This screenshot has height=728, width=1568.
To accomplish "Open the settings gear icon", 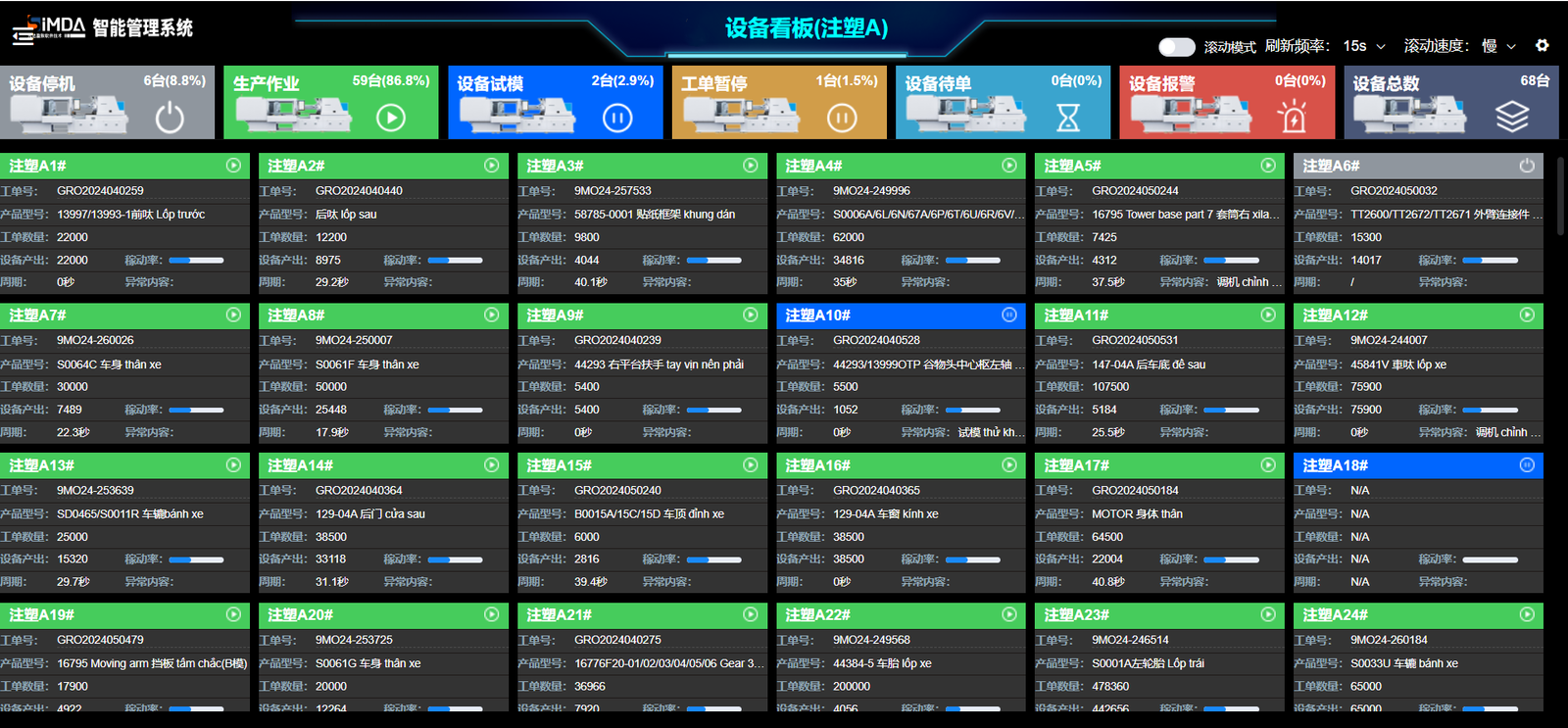I will 1542,46.
